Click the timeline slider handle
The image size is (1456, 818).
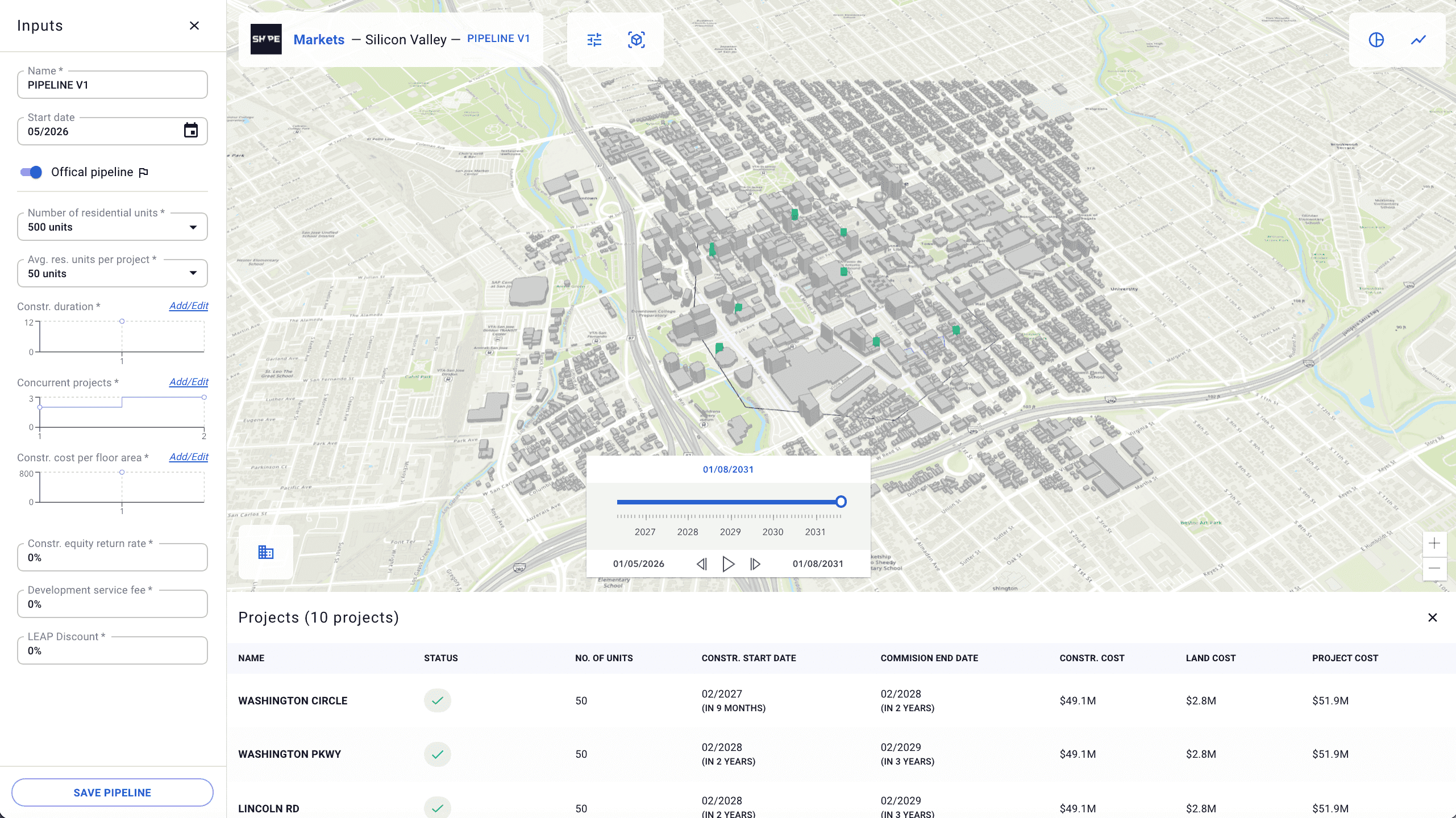(x=841, y=502)
